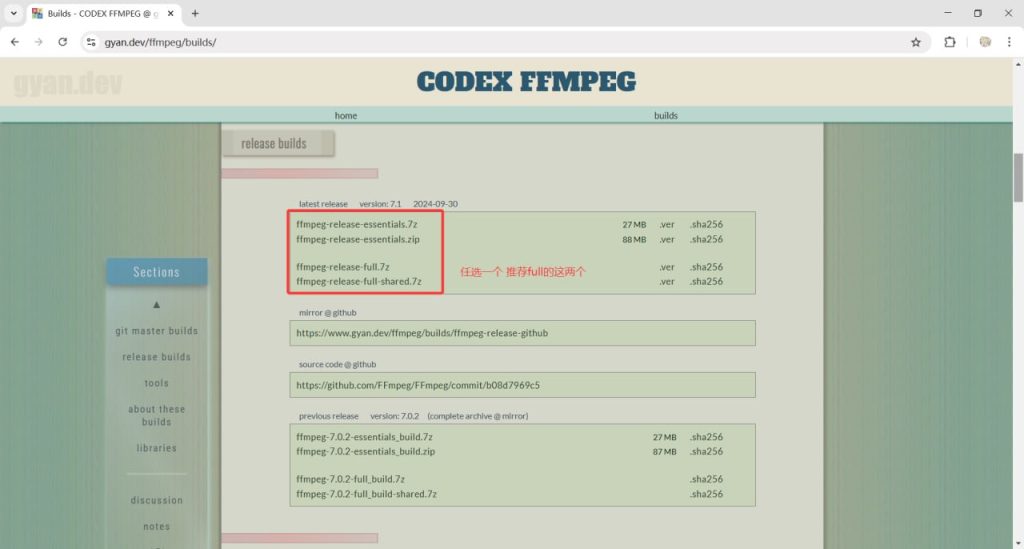The width and height of the screenshot is (1024, 549).
Task: Click the scrollbar up arrow
Action: tap(1017, 64)
